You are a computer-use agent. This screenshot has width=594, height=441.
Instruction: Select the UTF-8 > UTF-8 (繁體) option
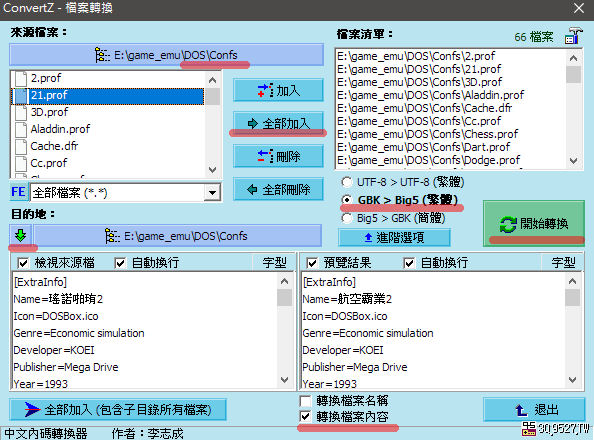402,182
